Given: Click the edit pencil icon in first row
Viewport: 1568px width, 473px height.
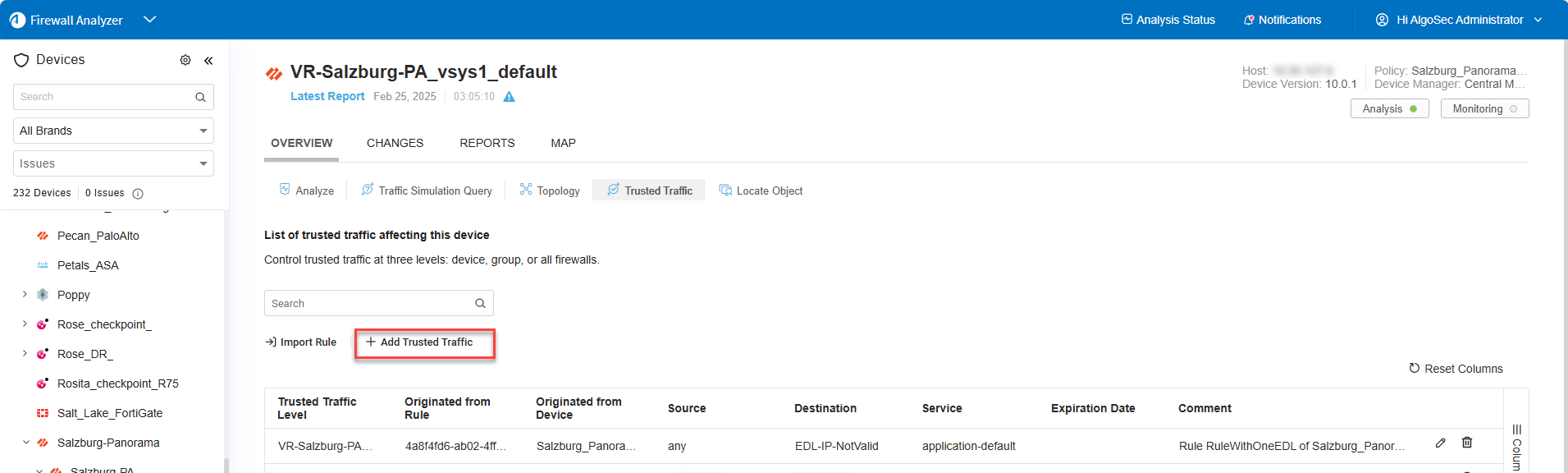Looking at the screenshot, I should [x=1440, y=443].
